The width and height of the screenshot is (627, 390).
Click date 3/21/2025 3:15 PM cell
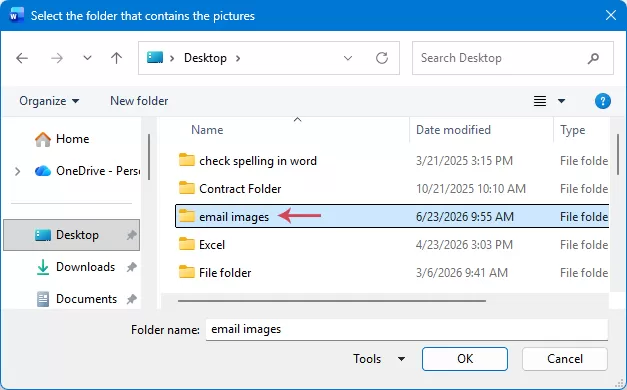[464, 161]
